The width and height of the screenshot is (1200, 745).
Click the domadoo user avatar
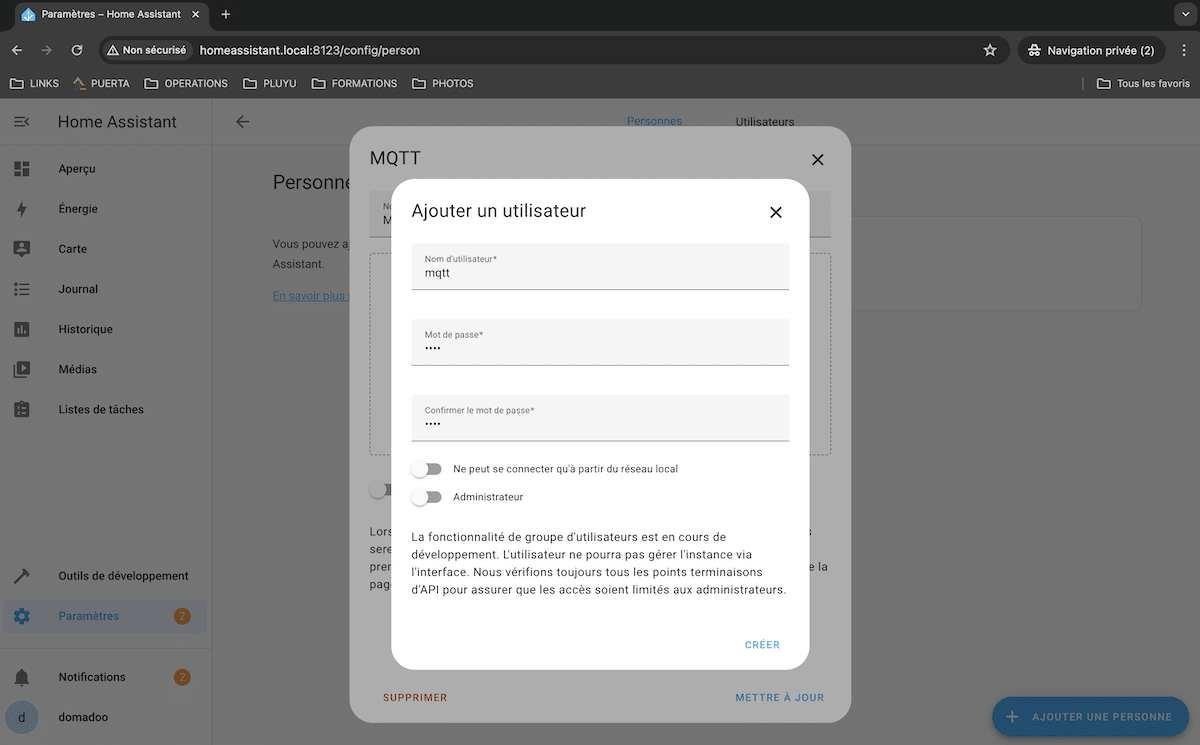coord(22,717)
